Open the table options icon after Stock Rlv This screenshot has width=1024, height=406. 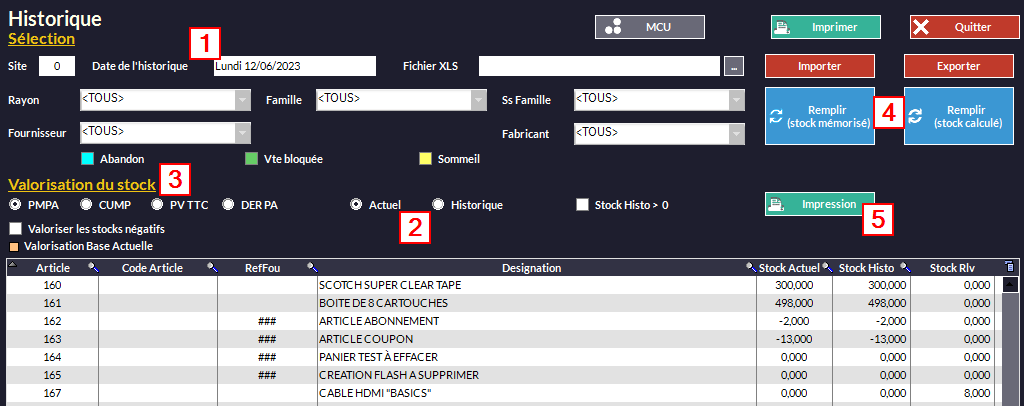(1009, 268)
